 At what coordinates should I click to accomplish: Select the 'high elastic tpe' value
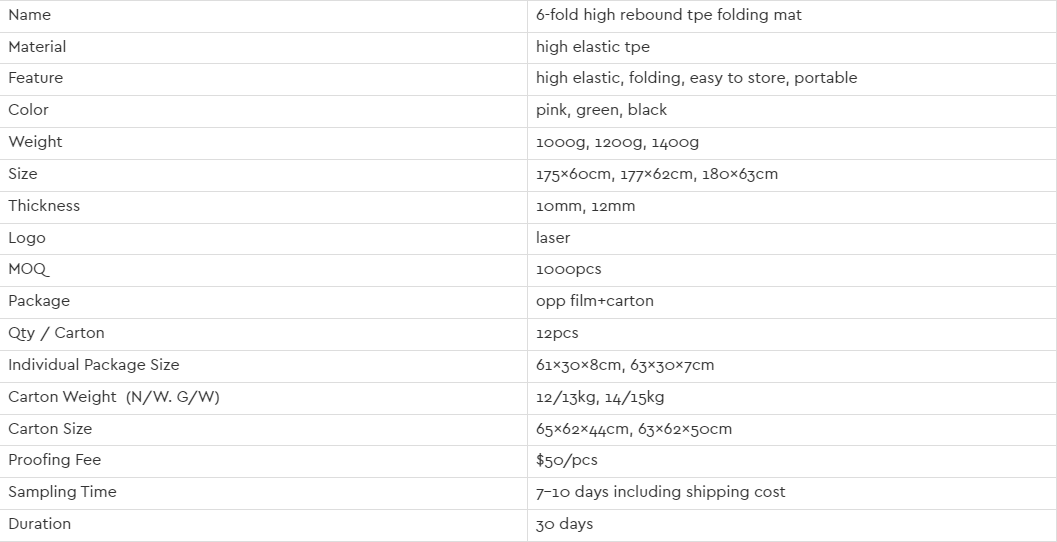click(x=593, y=47)
